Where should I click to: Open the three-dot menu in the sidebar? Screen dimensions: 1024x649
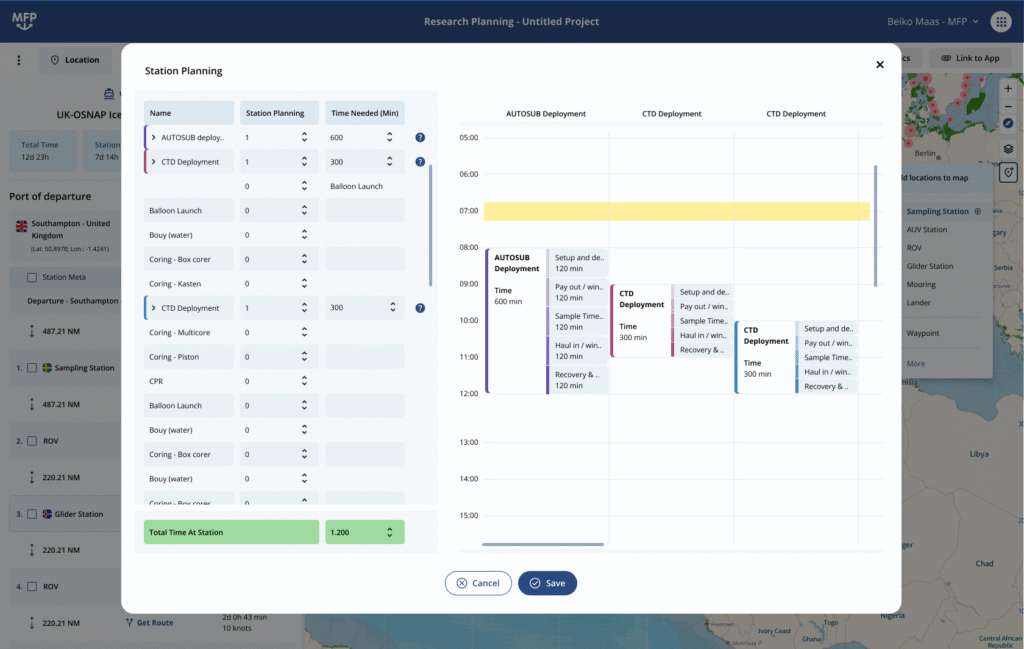(17, 59)
